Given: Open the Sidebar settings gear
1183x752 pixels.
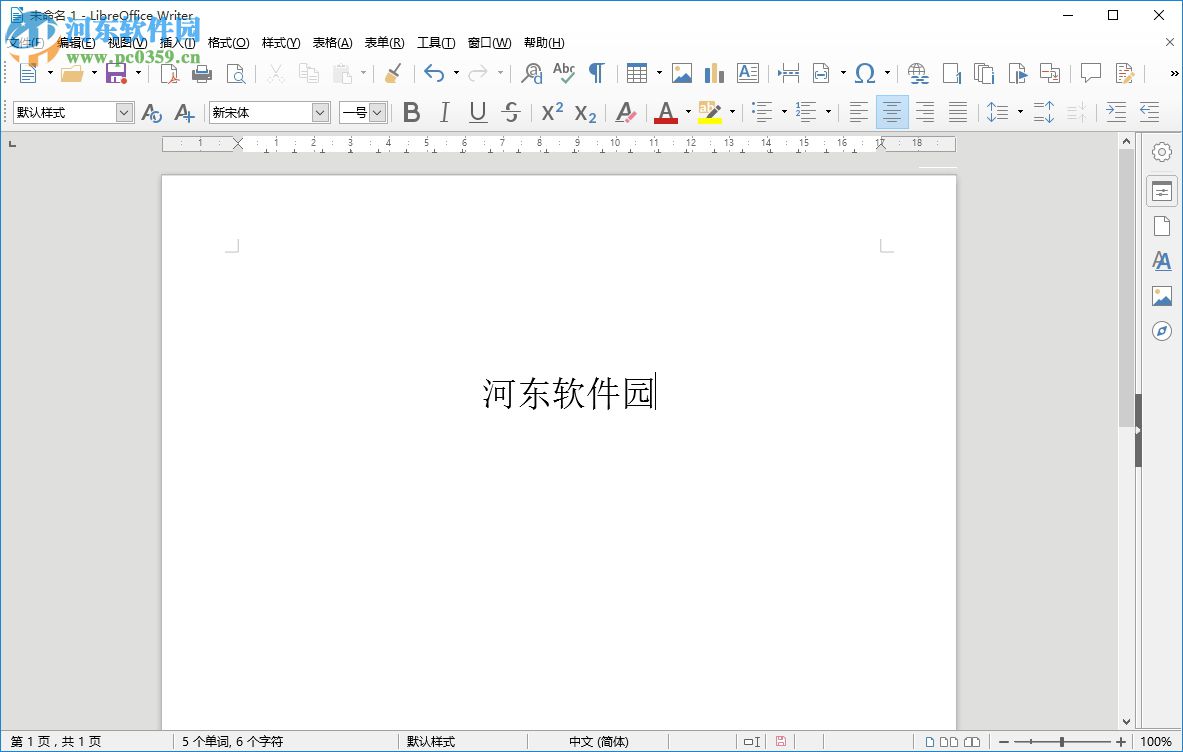Looking at the screenshot, I should 1161,151.
